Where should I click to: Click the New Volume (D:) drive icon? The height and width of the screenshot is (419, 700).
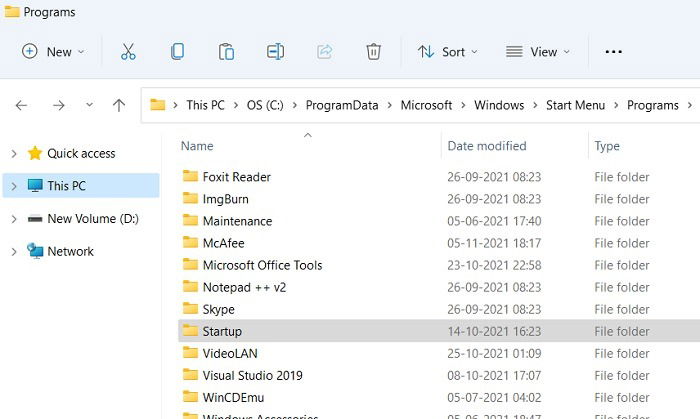coord(35,219)
